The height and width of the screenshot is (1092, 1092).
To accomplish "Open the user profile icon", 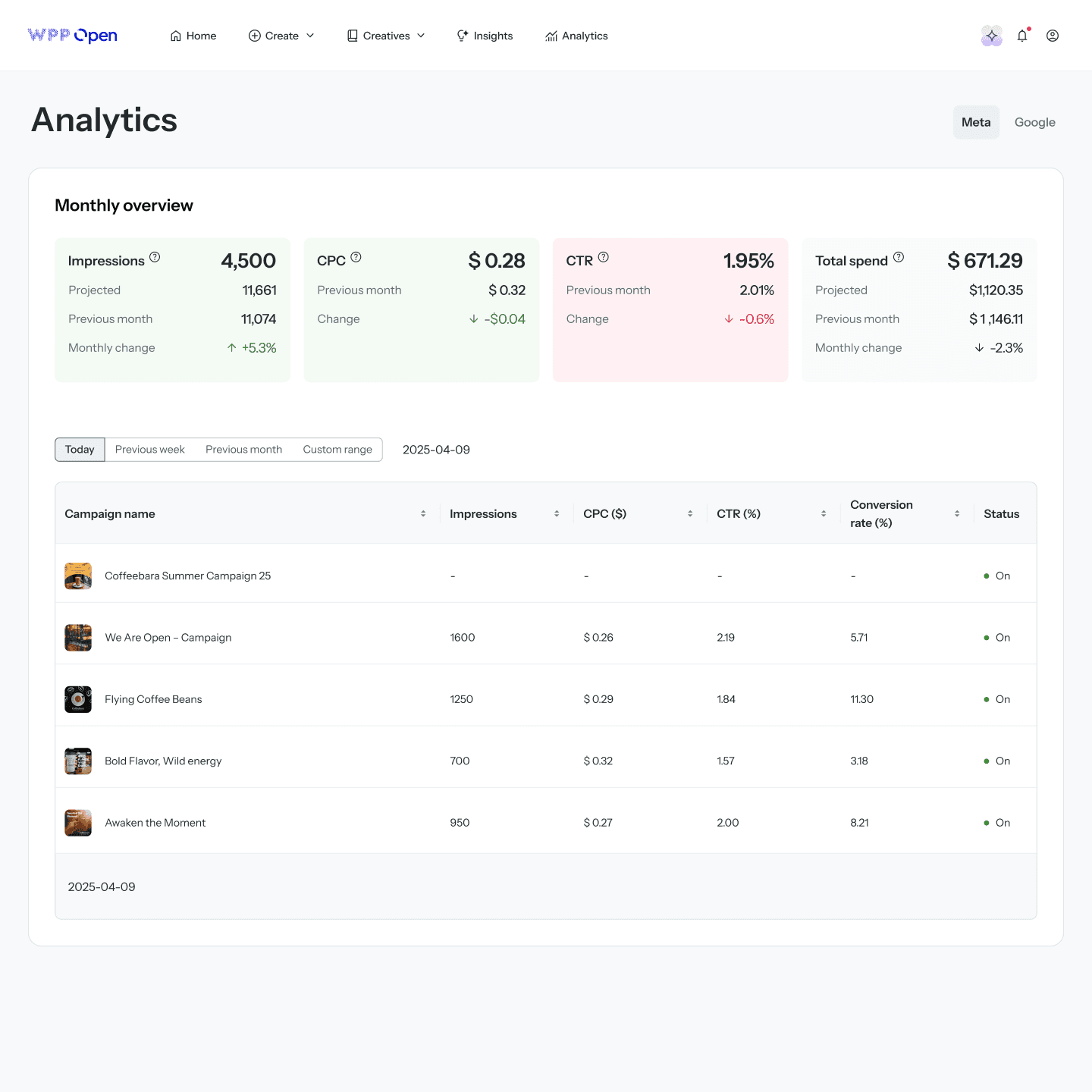I will coord(1053,36).
